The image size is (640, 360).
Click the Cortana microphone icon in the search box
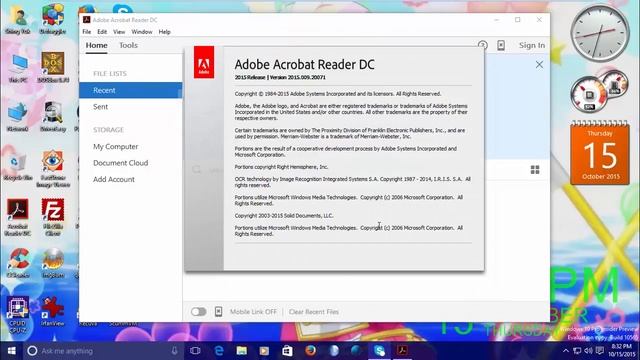coord(174,351)
